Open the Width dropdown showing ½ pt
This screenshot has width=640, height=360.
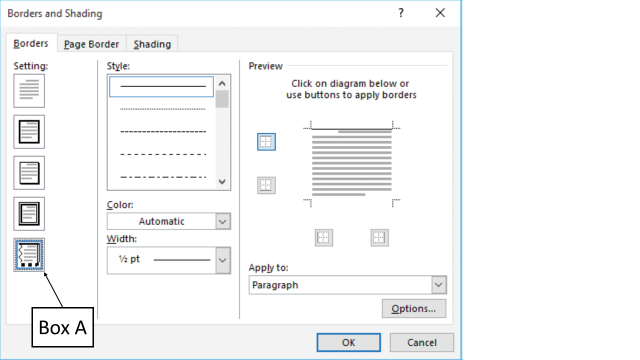pos(169,260)
